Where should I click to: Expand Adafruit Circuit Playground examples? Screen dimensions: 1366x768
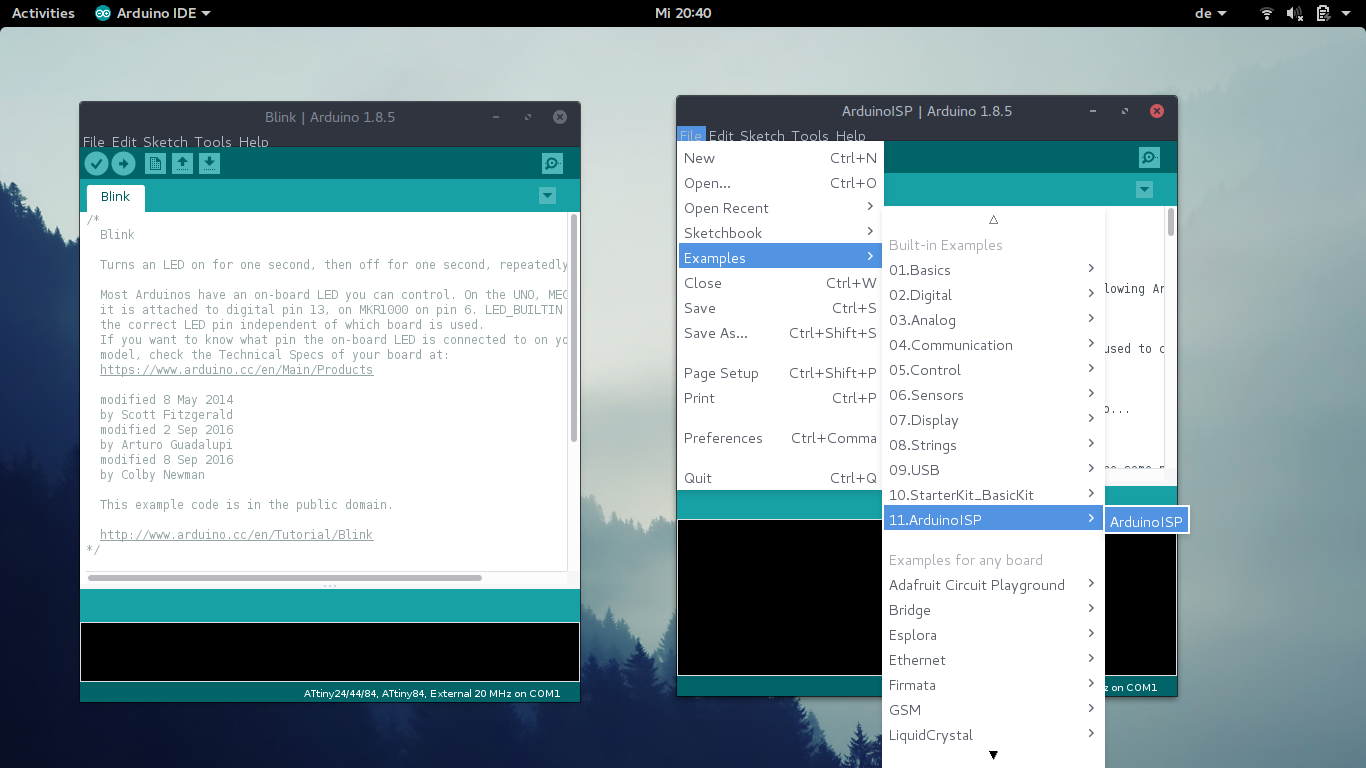[993, 585]
